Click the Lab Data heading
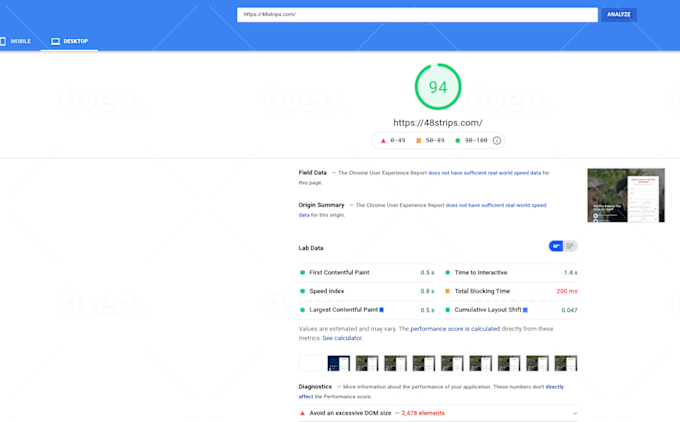Screen dimensions: 680x422 pos(311,248)
